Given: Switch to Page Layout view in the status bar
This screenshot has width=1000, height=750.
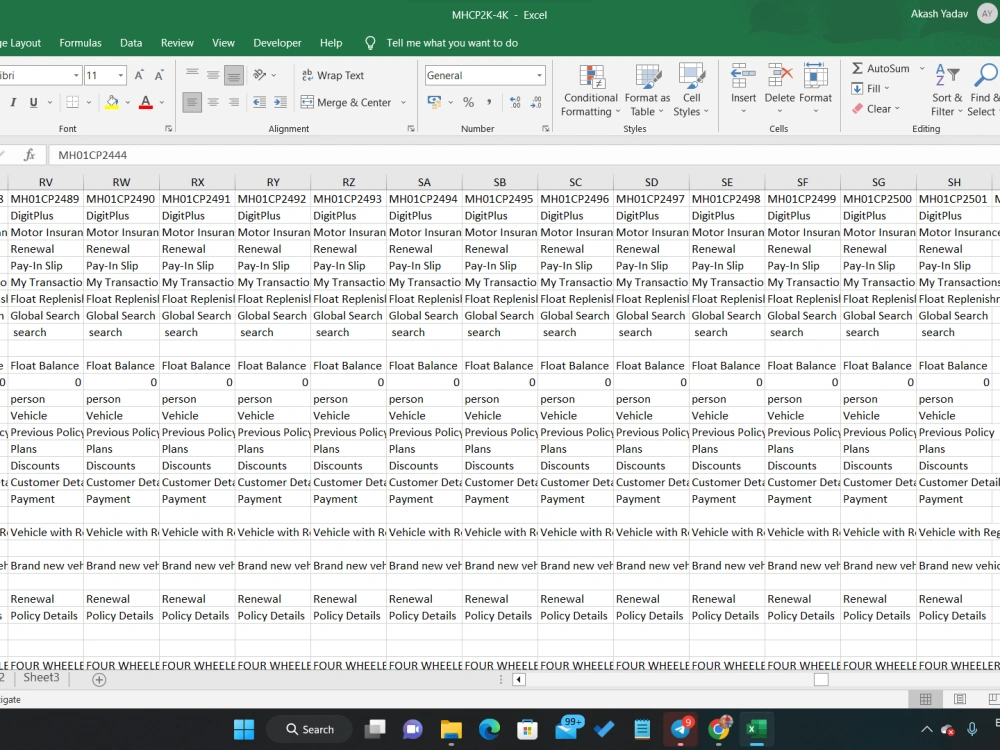Looking at the screenshot, I should 959,699.
